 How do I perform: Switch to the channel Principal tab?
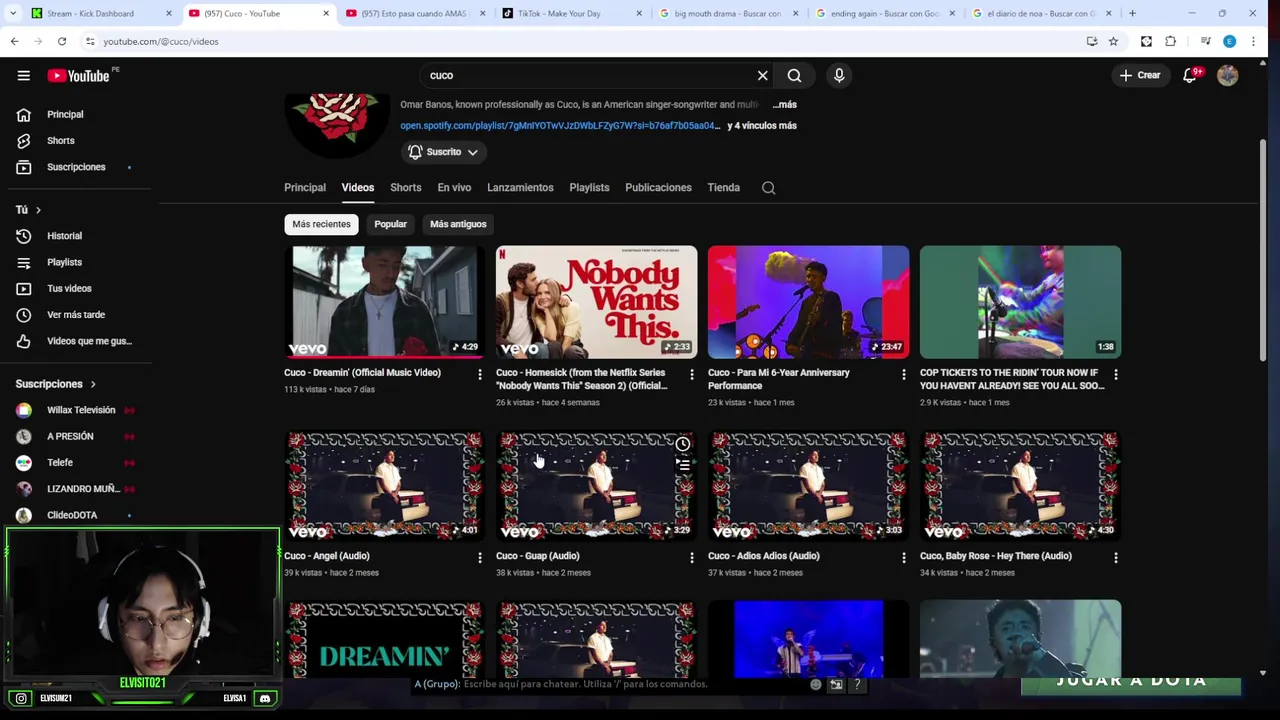pyautogui.click(x=305, y=187)
